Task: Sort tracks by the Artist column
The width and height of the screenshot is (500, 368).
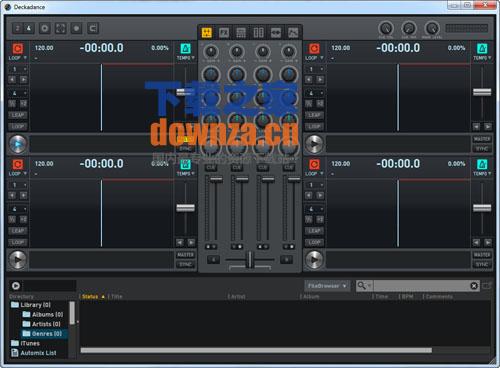Action: [x=238, y=296]
